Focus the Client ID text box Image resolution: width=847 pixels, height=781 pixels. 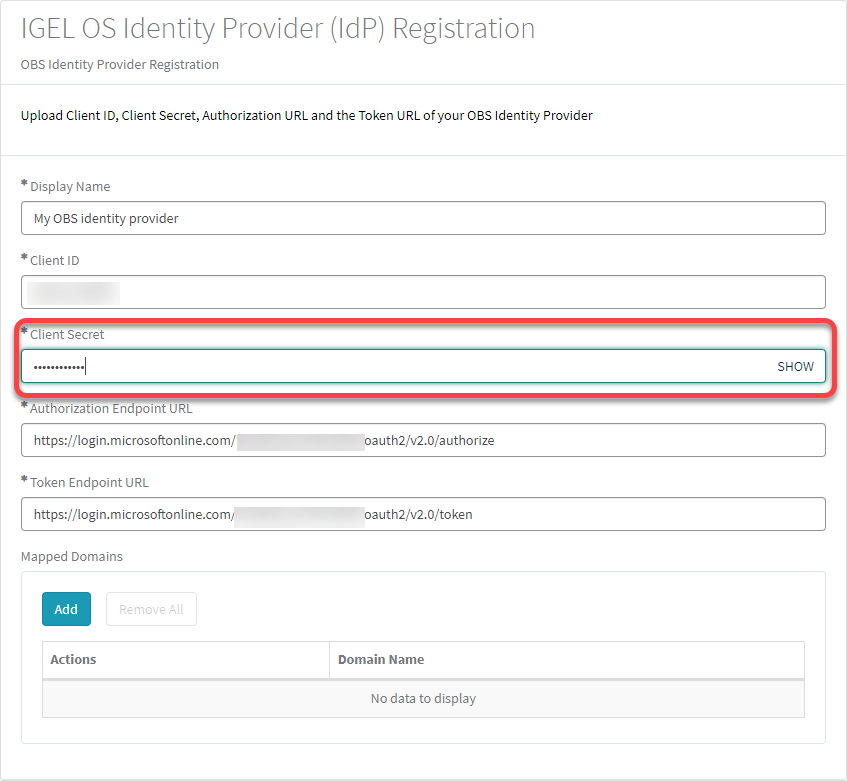coord(423,292)
